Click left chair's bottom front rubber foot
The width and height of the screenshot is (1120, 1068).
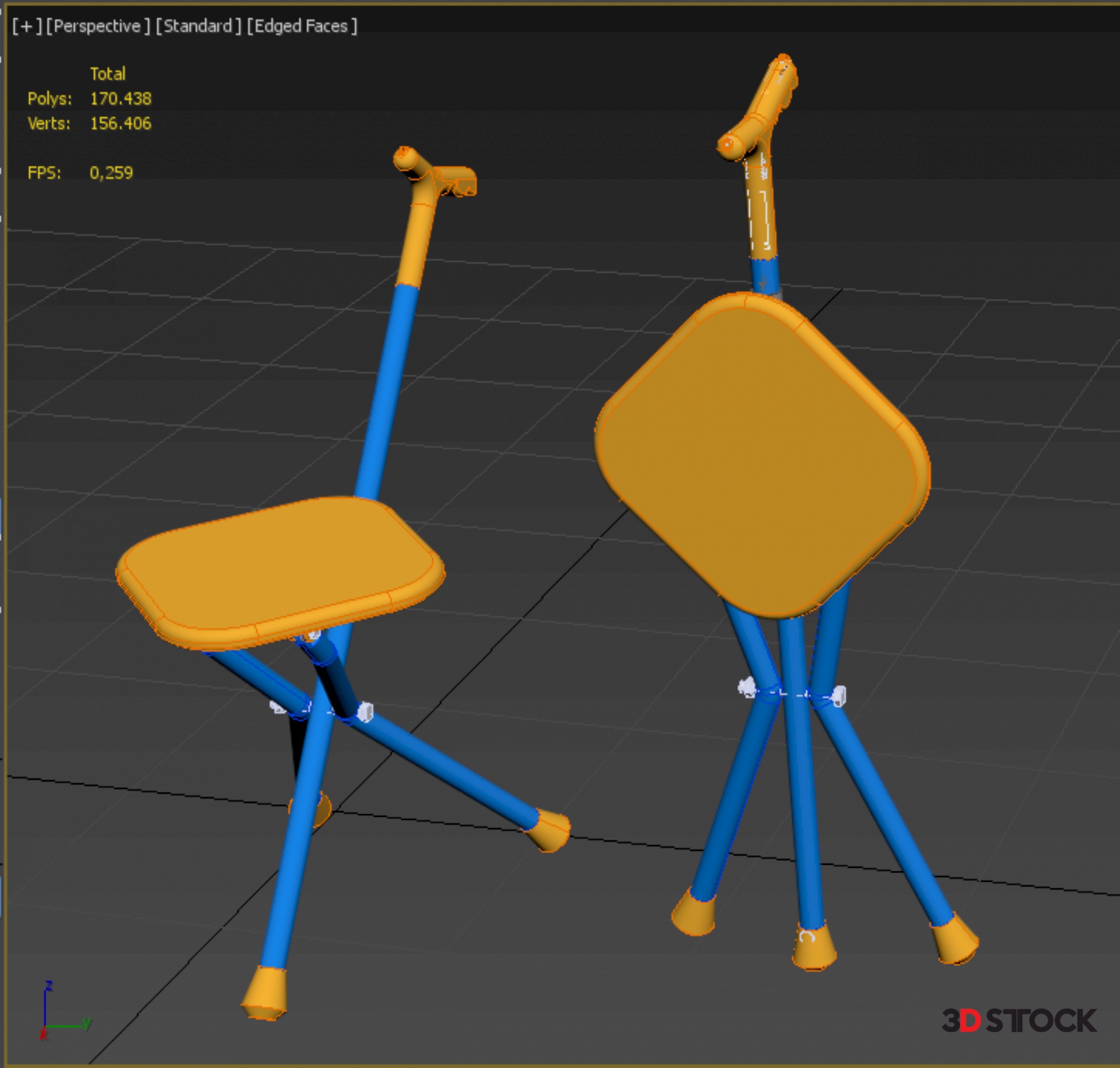coord(265,992)
